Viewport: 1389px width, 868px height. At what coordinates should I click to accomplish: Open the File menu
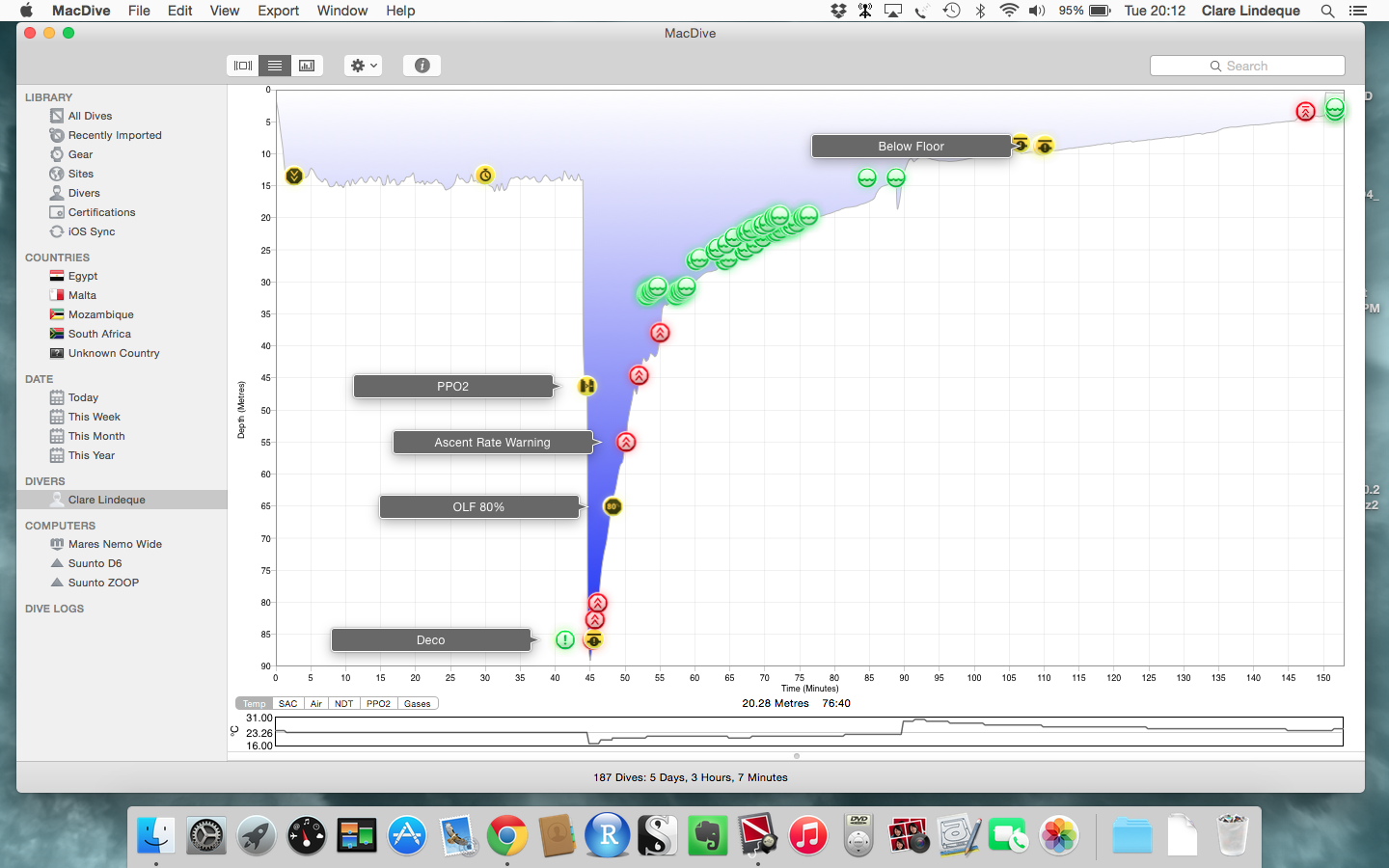(139, 11)
